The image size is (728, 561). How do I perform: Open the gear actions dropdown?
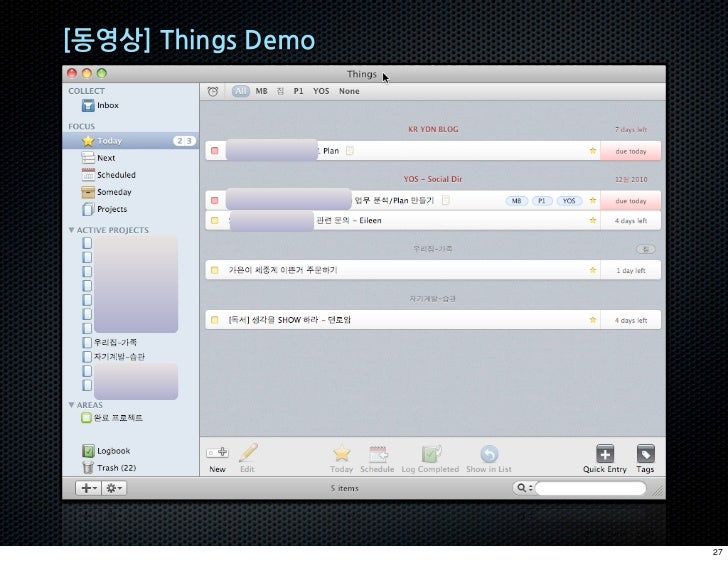(x=114, y=488)
